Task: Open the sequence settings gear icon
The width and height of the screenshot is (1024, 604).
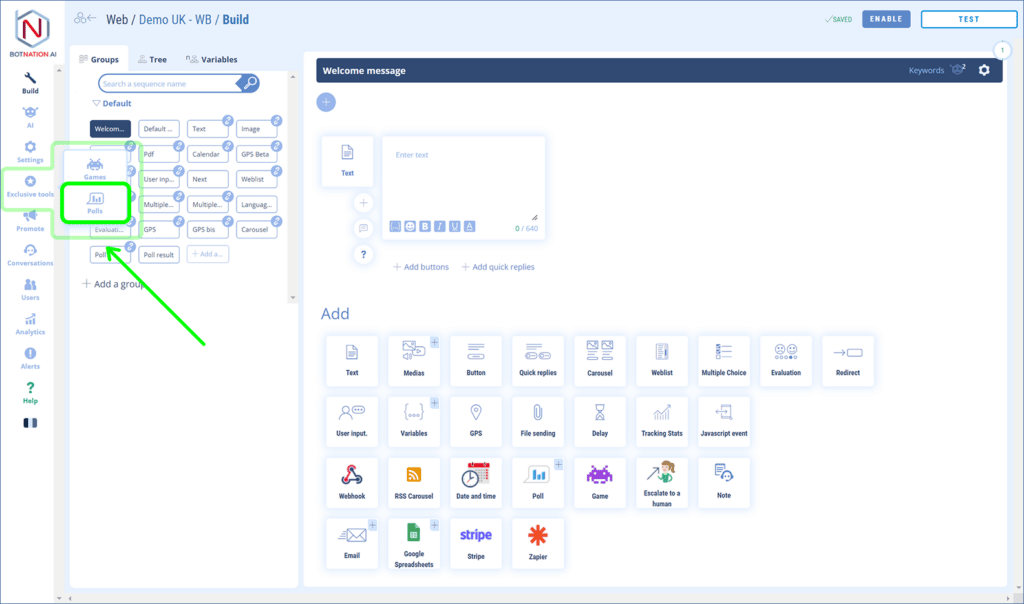Action: [984, 70]
